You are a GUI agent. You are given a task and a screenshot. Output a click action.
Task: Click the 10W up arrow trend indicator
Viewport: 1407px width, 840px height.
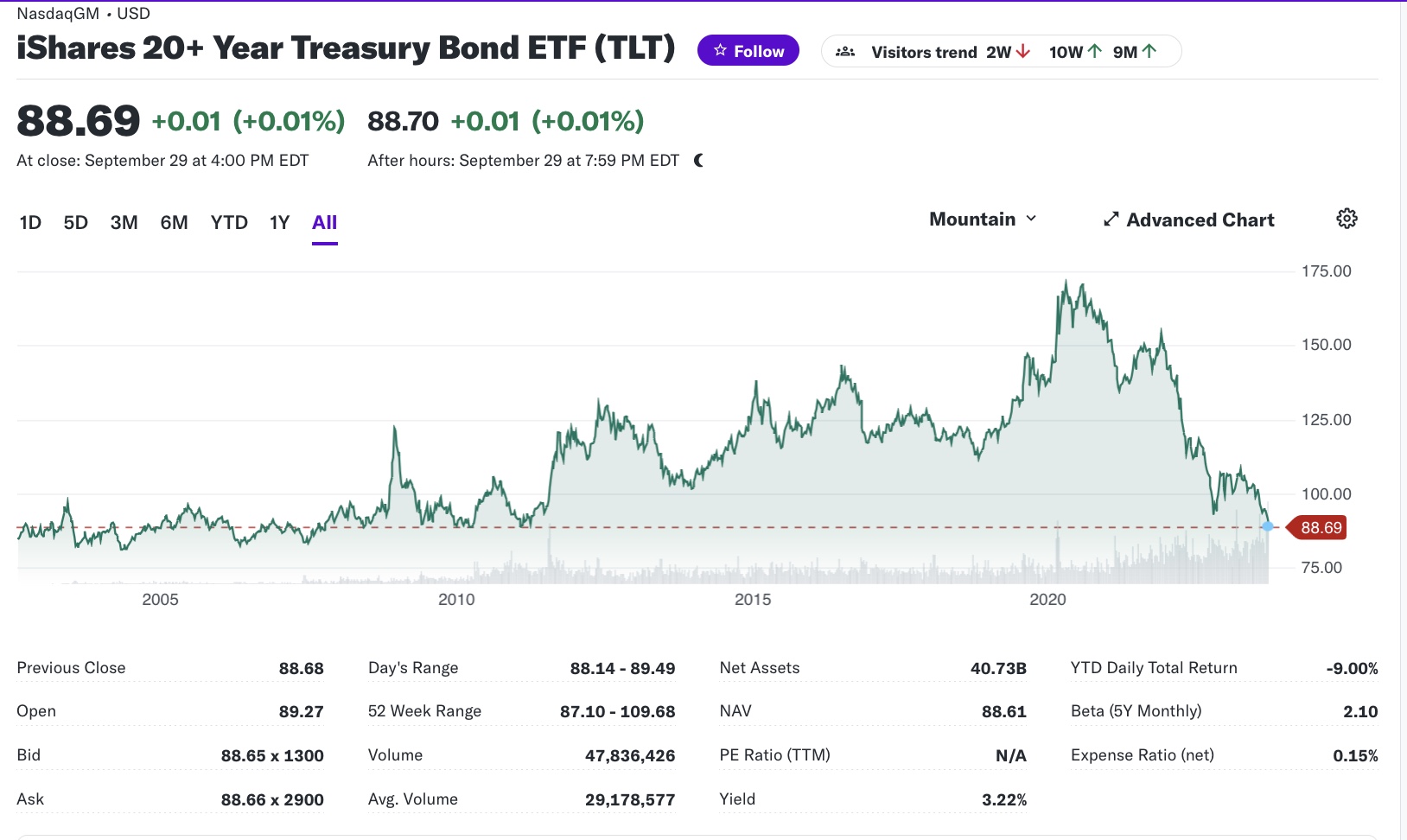coord(1095,52)
